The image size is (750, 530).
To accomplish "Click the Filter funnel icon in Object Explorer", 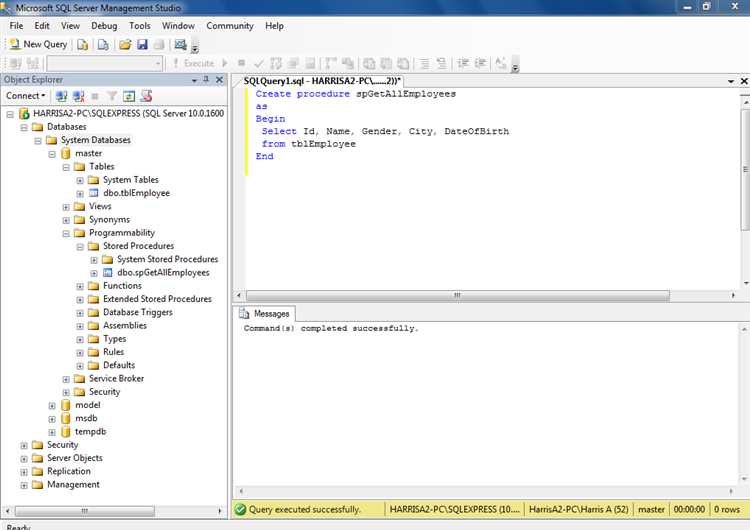I will coord(112,96).
